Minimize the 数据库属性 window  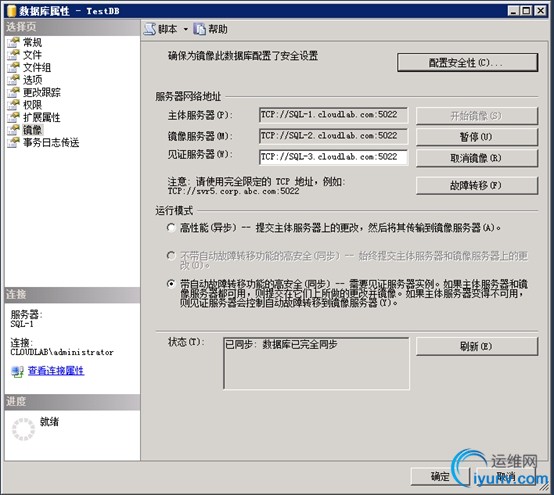[514, 11]
